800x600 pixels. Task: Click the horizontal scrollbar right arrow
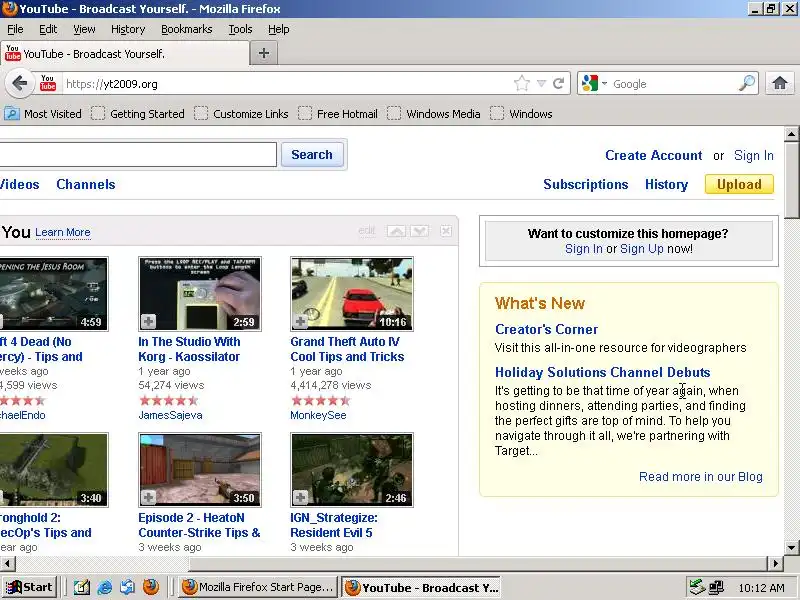click(x=776, y=563)
